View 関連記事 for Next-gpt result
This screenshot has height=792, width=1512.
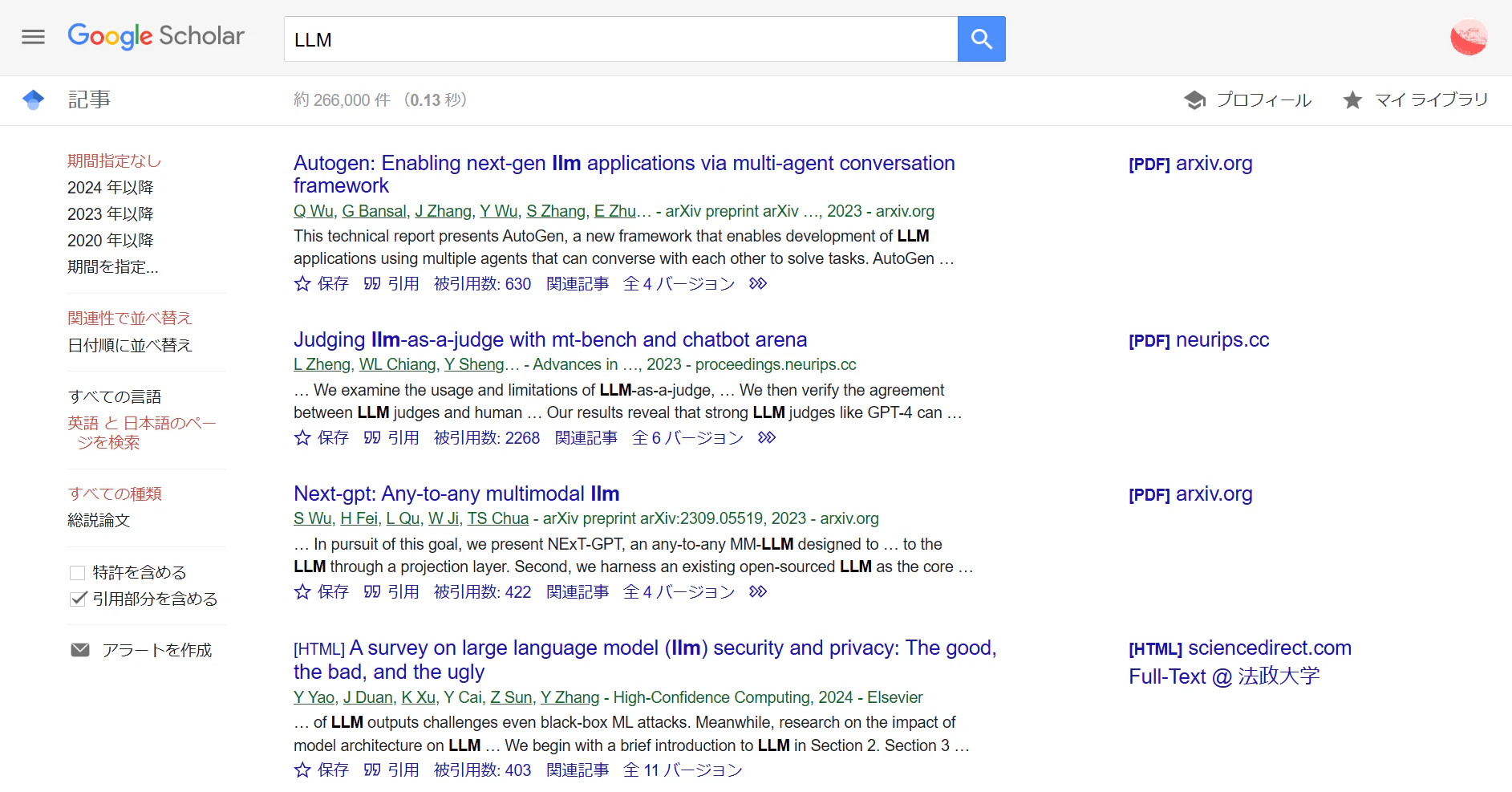pos(578,591)
